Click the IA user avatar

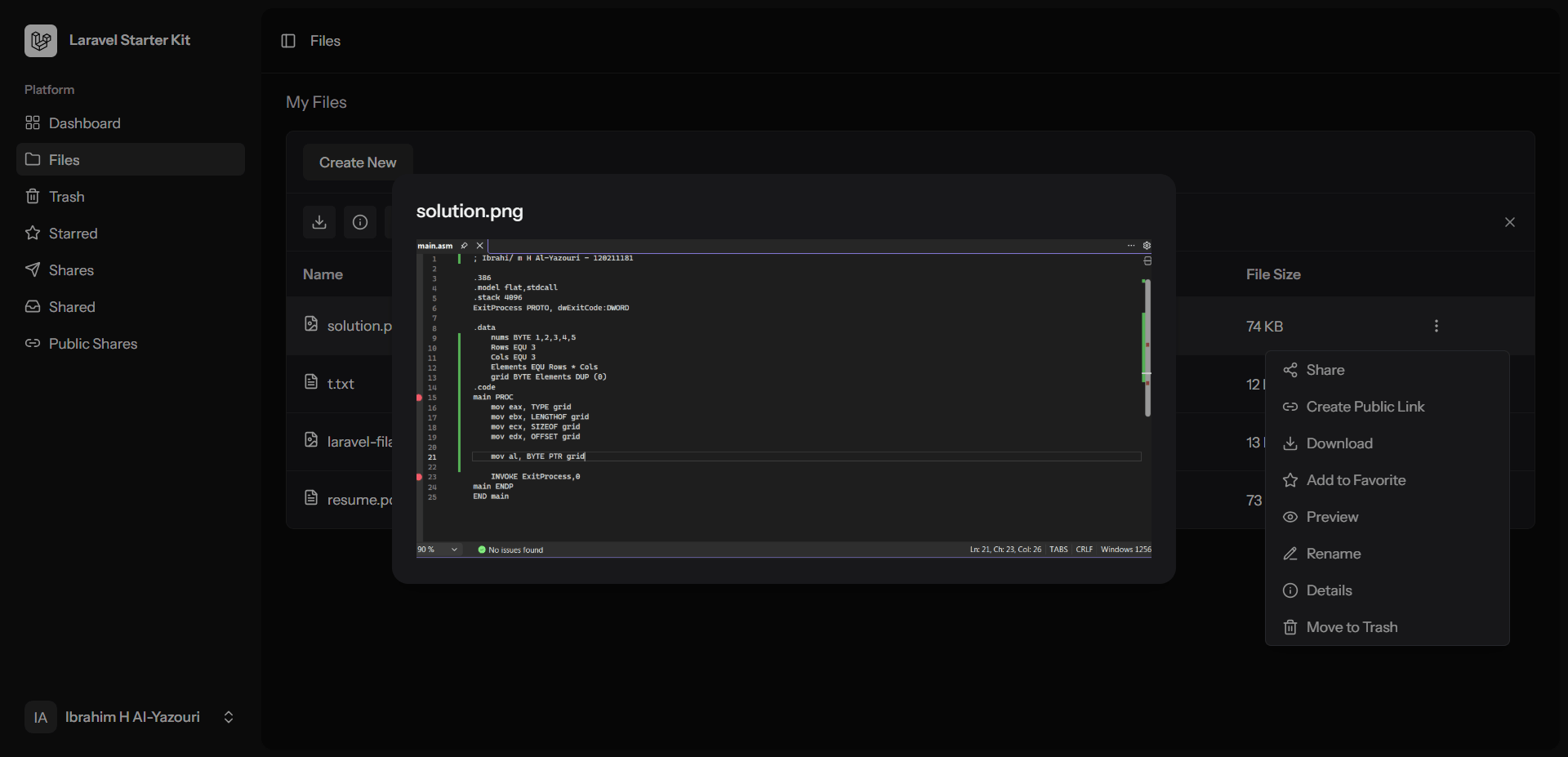(41, 717)
